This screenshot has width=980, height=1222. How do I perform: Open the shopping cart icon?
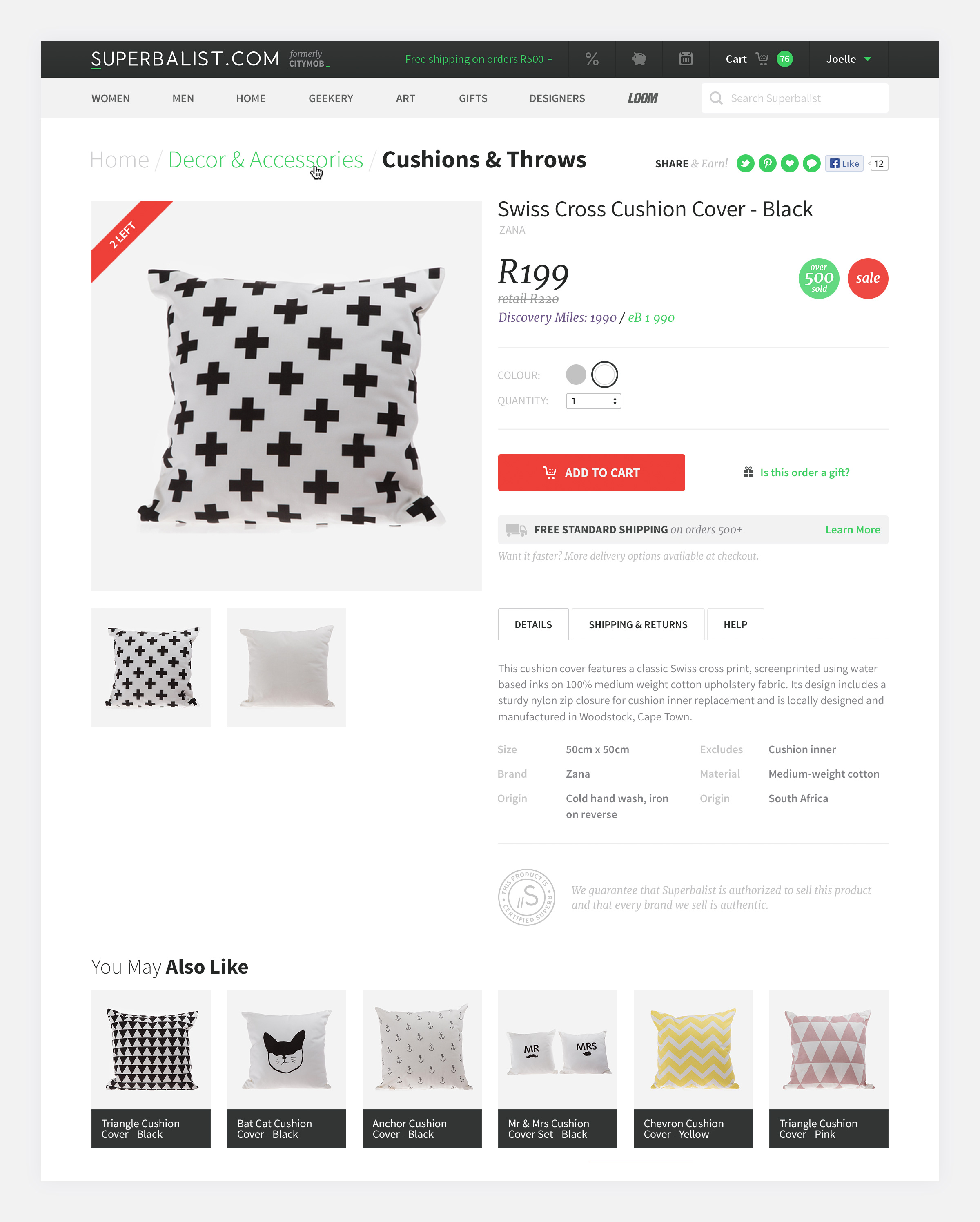(x=762, y=59)
